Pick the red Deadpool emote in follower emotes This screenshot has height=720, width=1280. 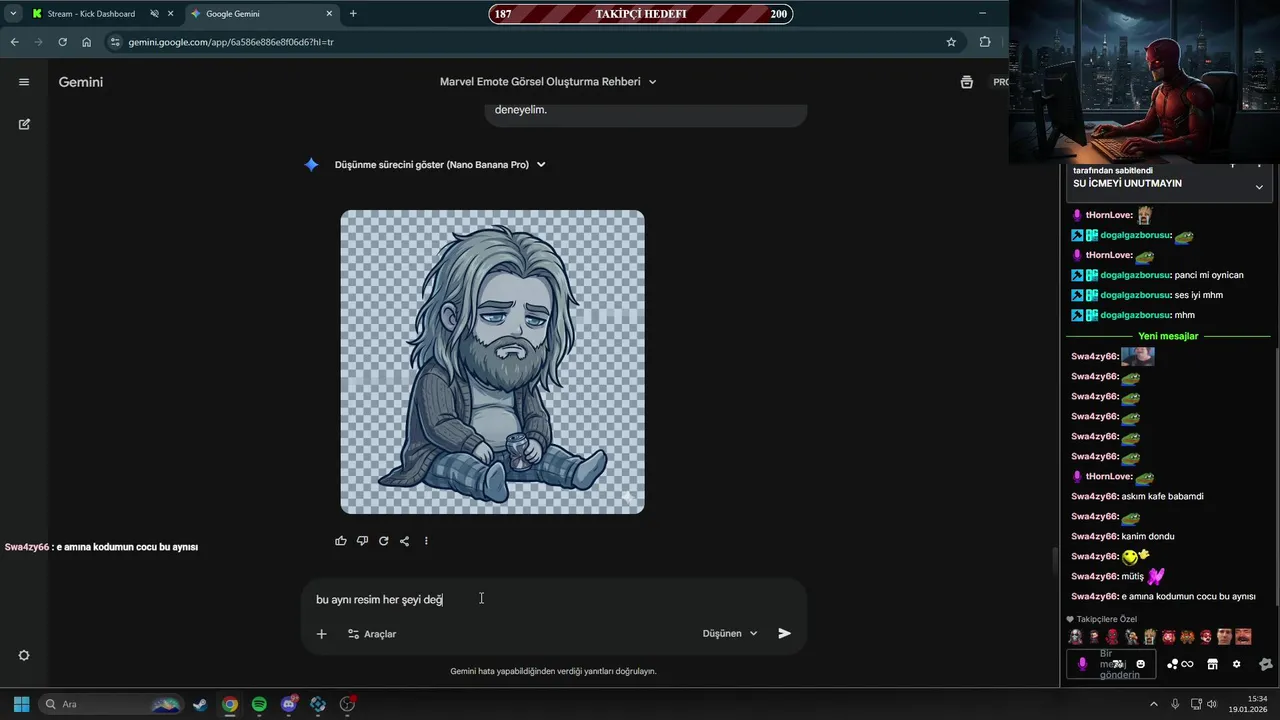click(1112, 636)
